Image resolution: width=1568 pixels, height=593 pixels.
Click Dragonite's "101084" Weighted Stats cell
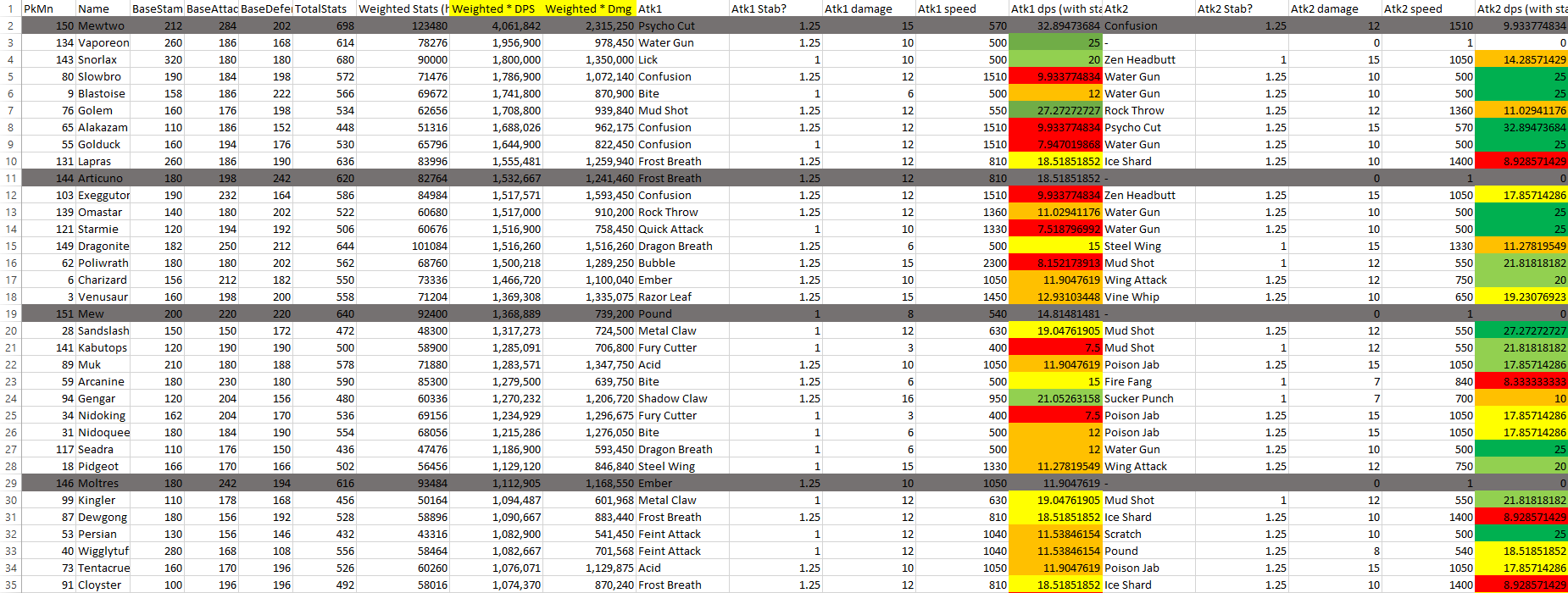[x=403, y=246]
